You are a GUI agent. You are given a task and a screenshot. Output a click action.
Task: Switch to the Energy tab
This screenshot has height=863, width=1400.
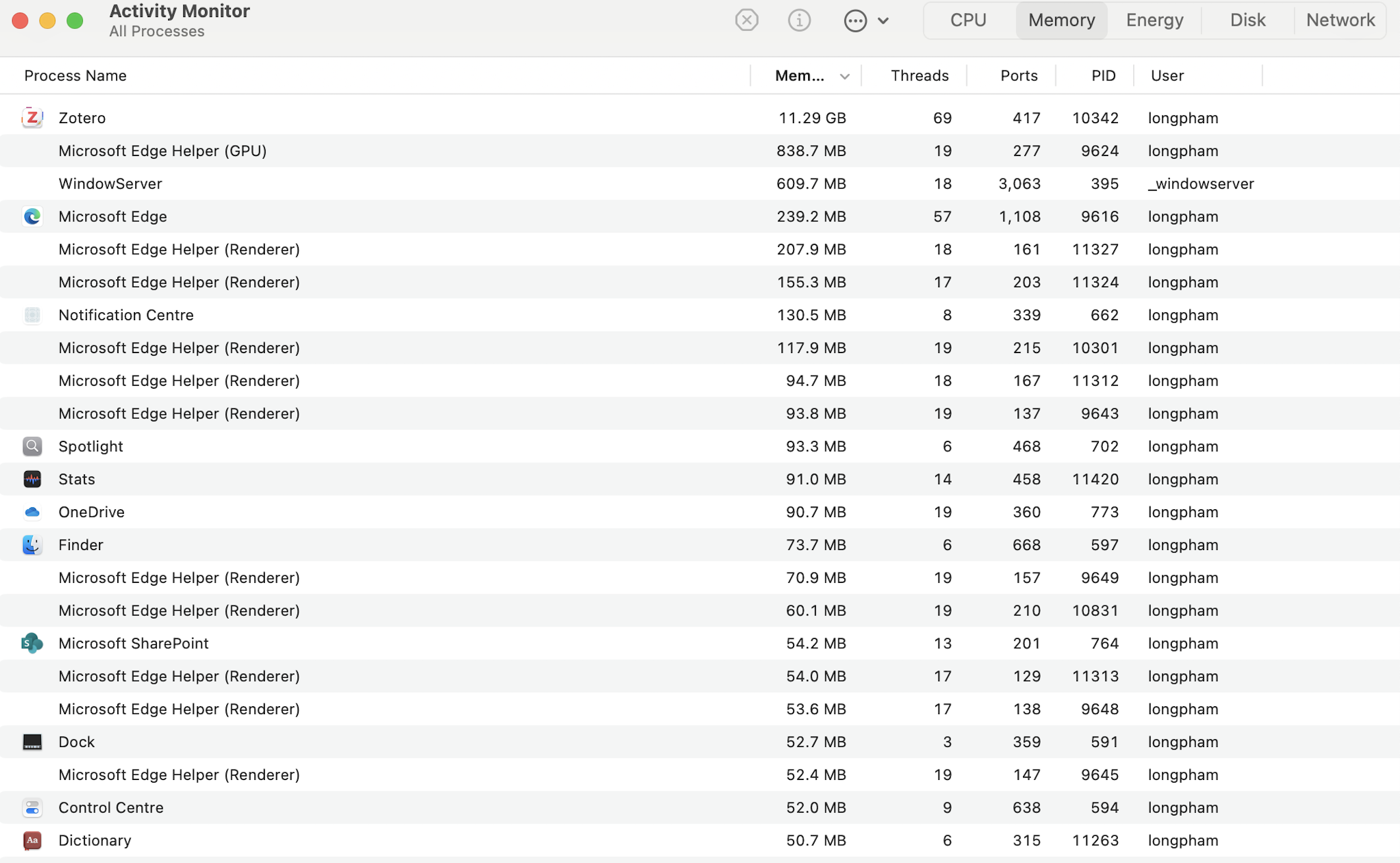coord(1154,20)
